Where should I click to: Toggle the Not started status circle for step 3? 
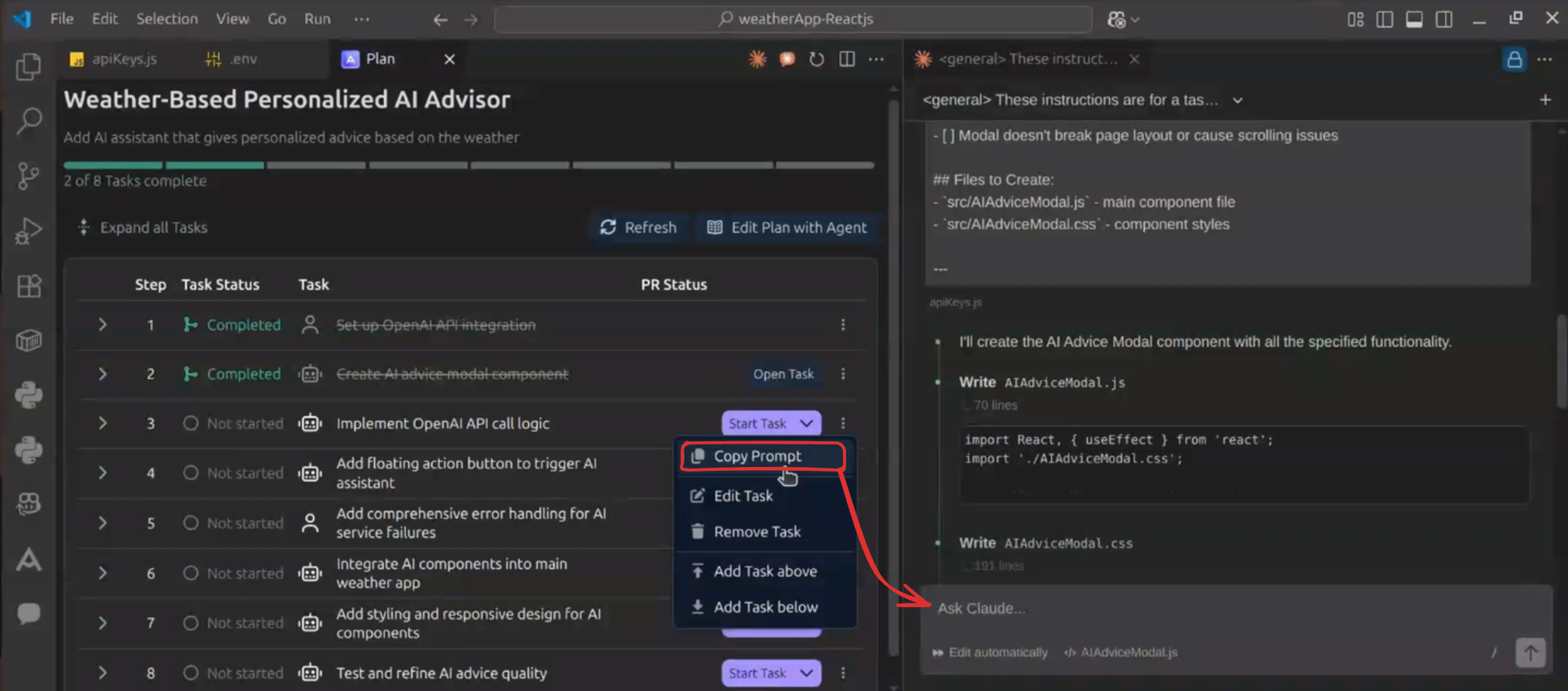coord(191,423)
